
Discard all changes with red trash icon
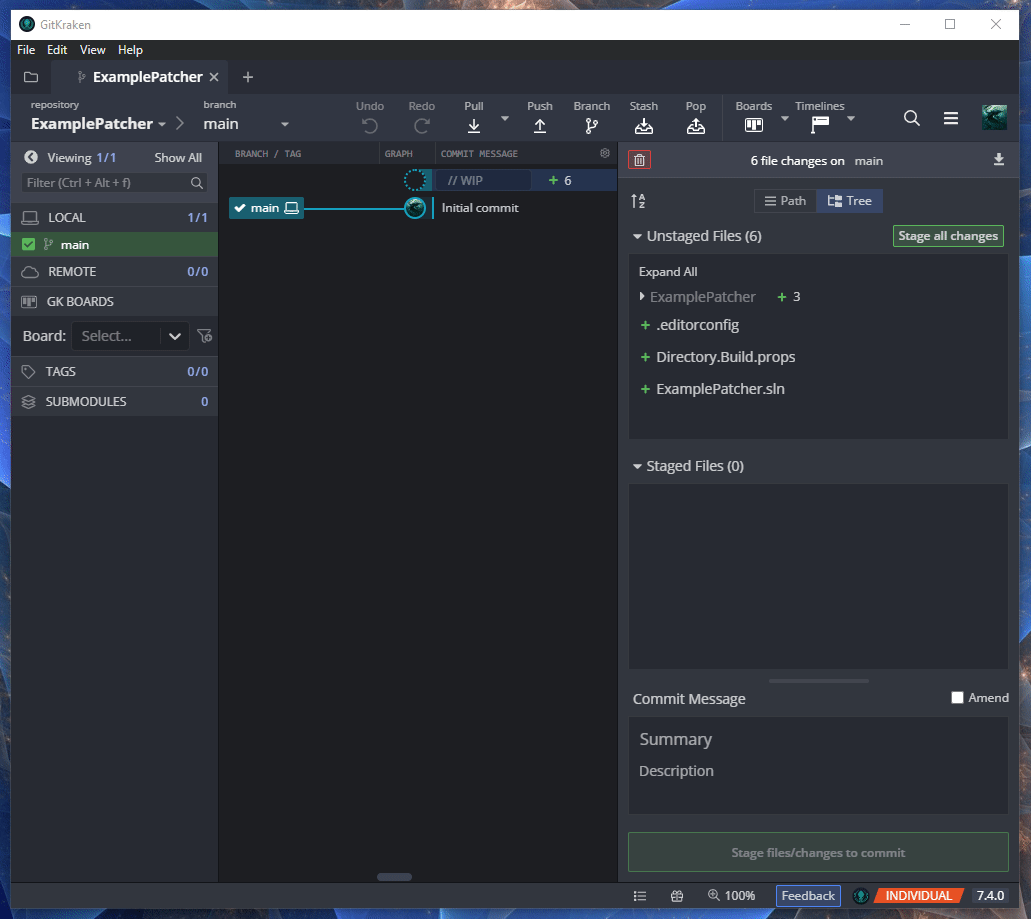639,160
